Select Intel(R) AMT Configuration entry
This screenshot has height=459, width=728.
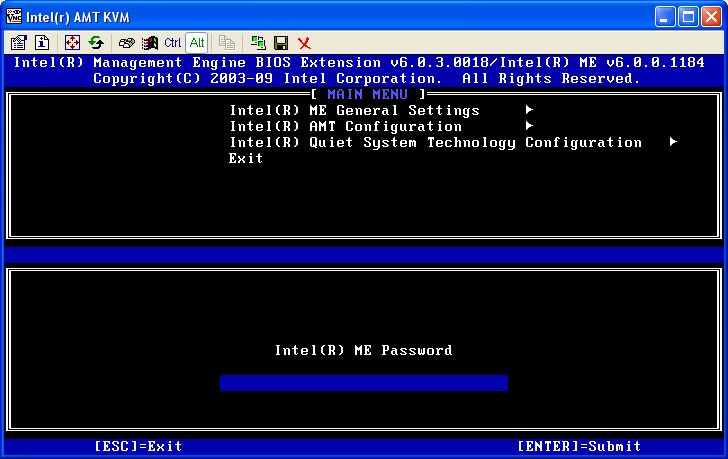click(x=345, y=126)
